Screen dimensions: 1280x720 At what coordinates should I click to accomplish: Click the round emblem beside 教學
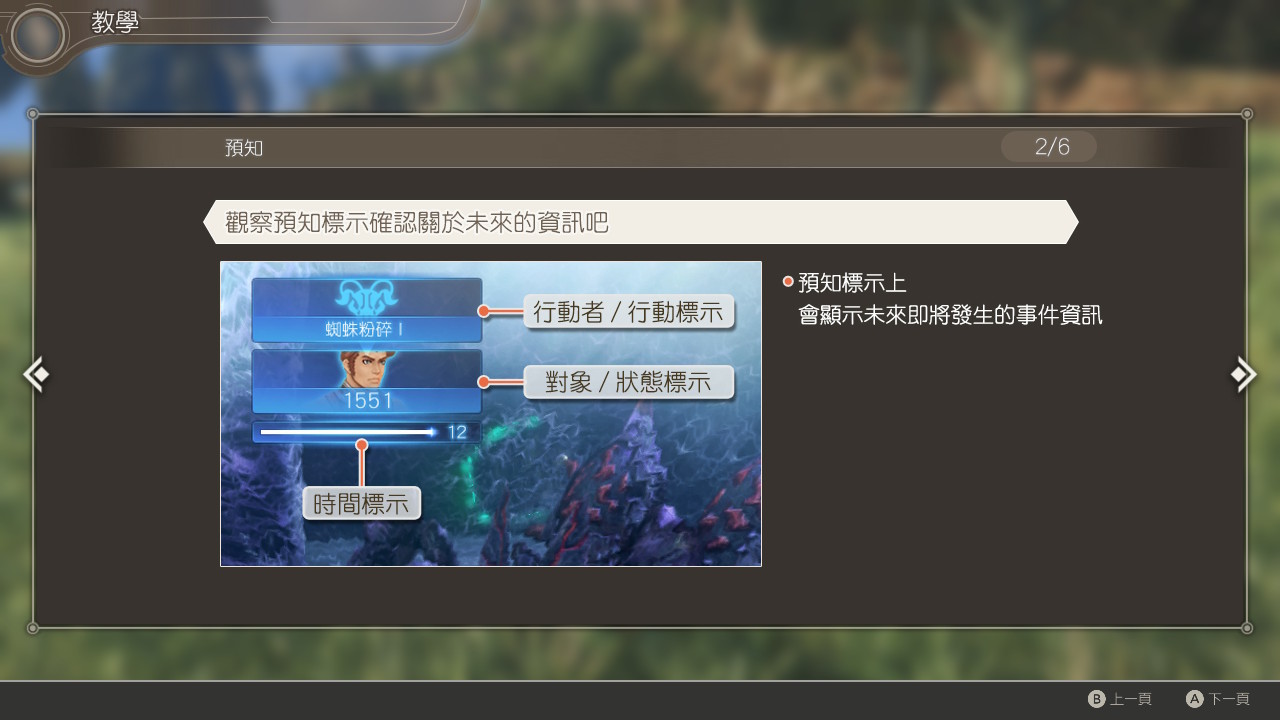(x=38, y=36)
